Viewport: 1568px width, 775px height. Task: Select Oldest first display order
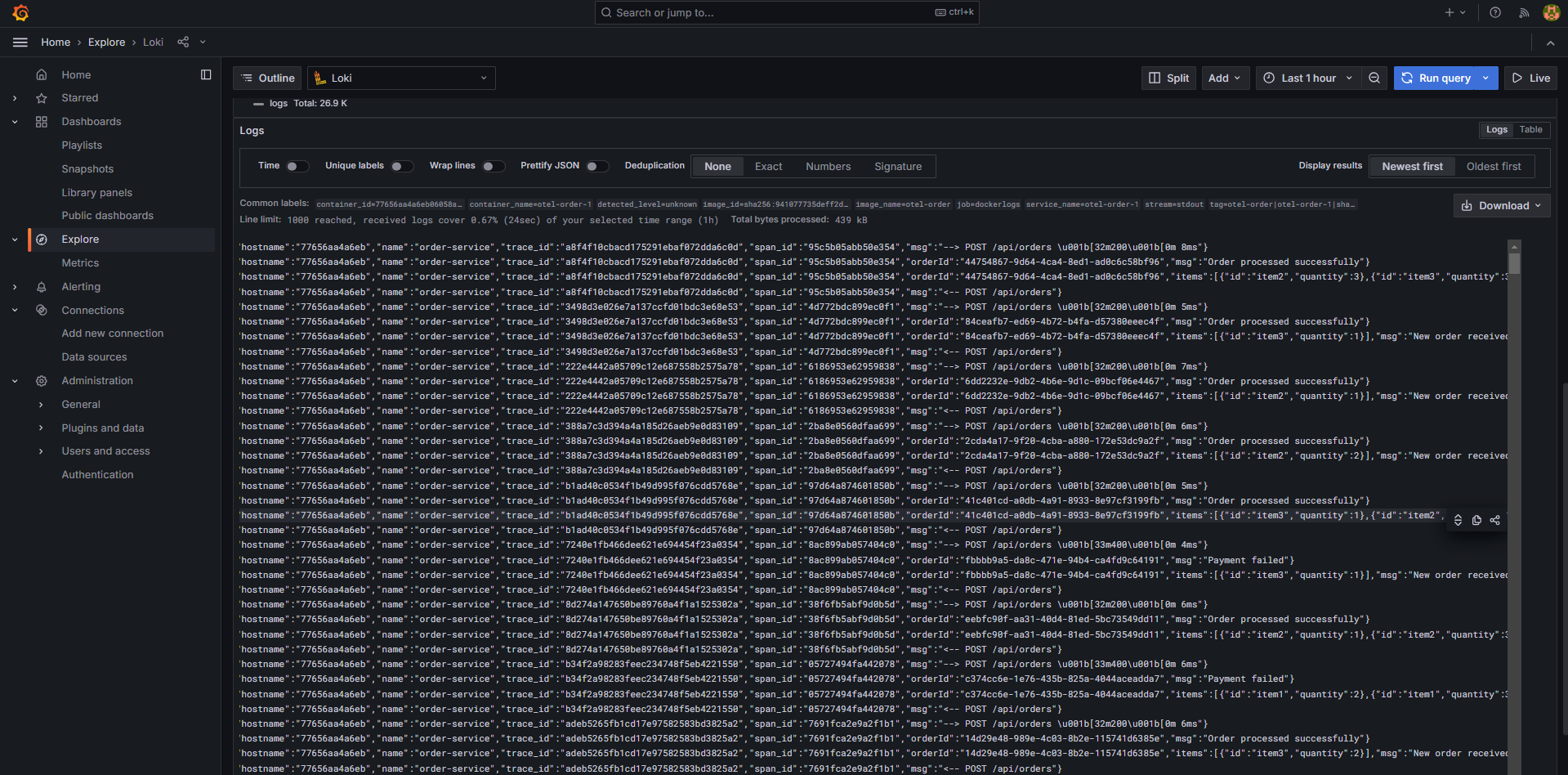coord(1494,167)
